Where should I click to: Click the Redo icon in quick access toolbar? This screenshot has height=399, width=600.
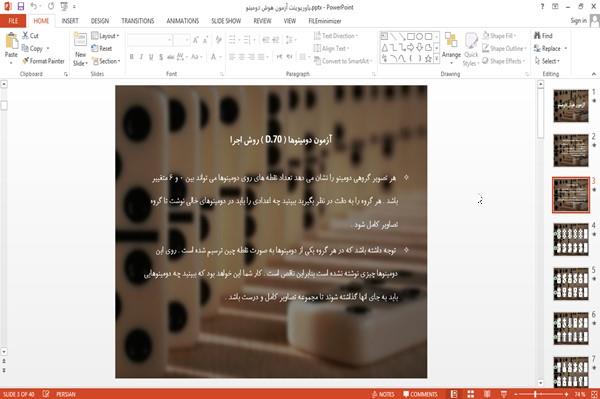tap(51, 6)
